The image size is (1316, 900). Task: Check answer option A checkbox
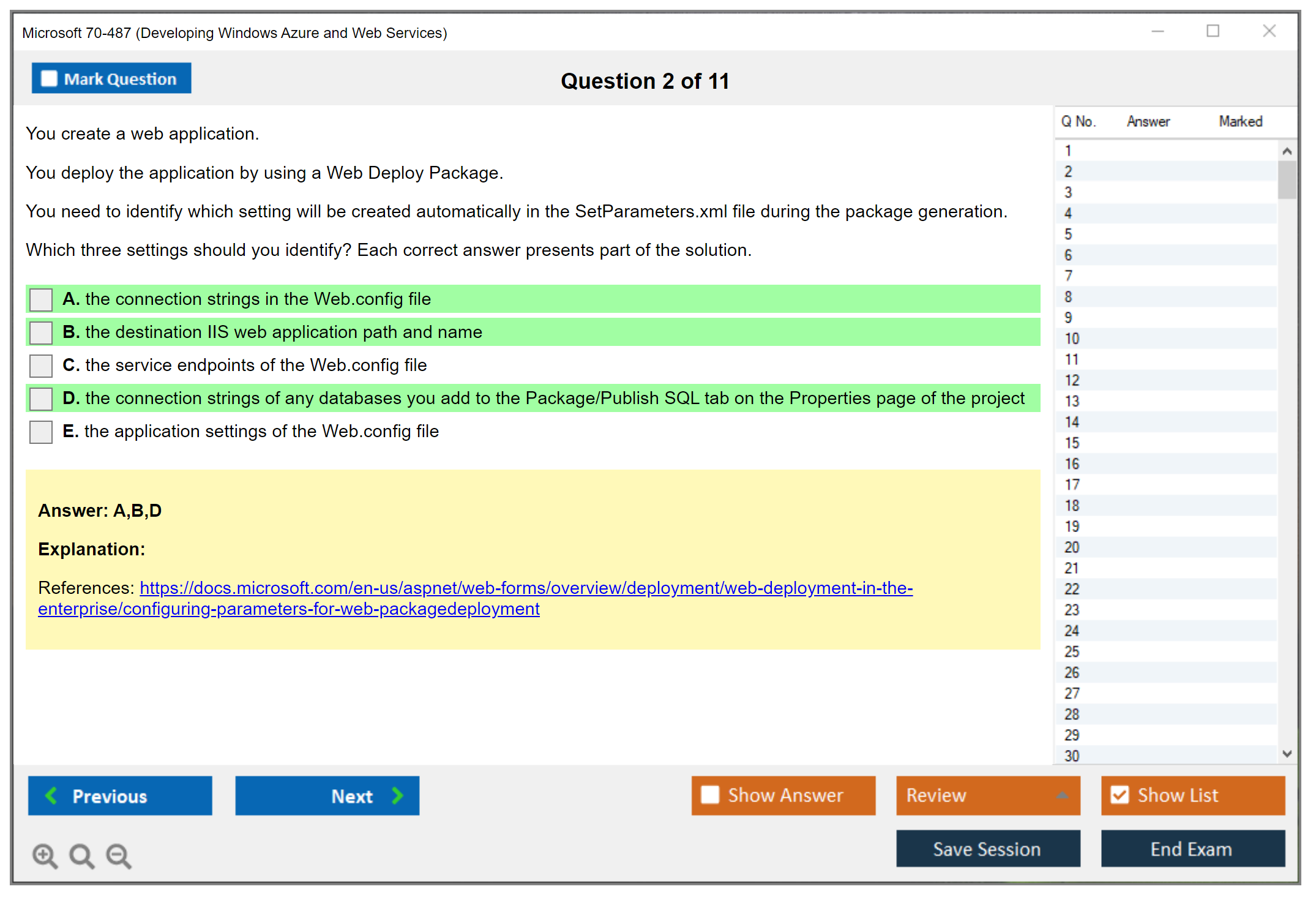tap(41, 299)
